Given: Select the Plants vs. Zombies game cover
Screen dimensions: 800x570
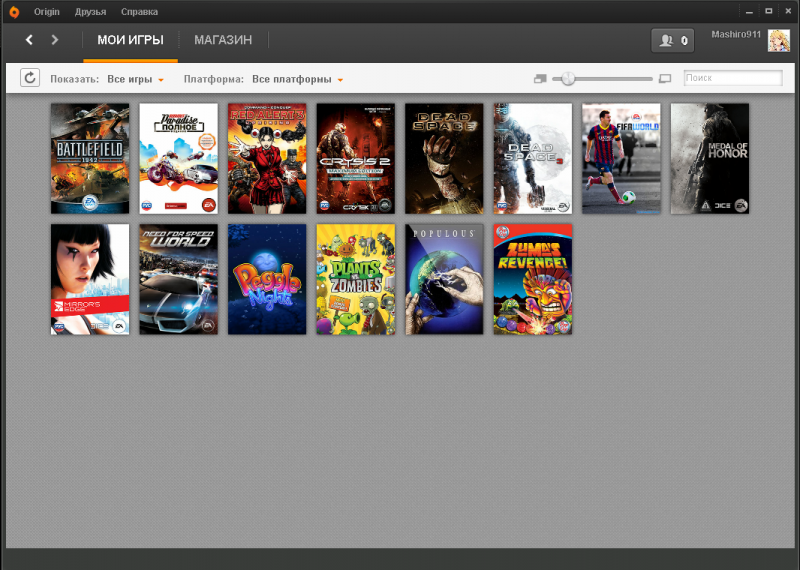Looking at the screenshot, I should (x=356, y=279).
